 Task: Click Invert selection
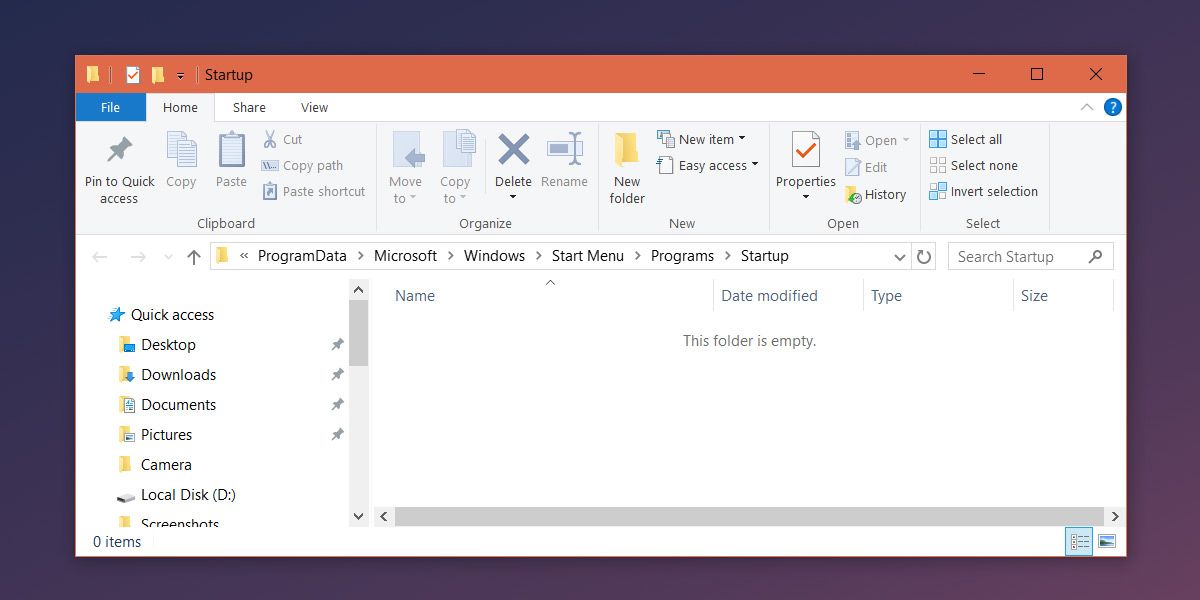pyautogui.click(x=983, y=192)
